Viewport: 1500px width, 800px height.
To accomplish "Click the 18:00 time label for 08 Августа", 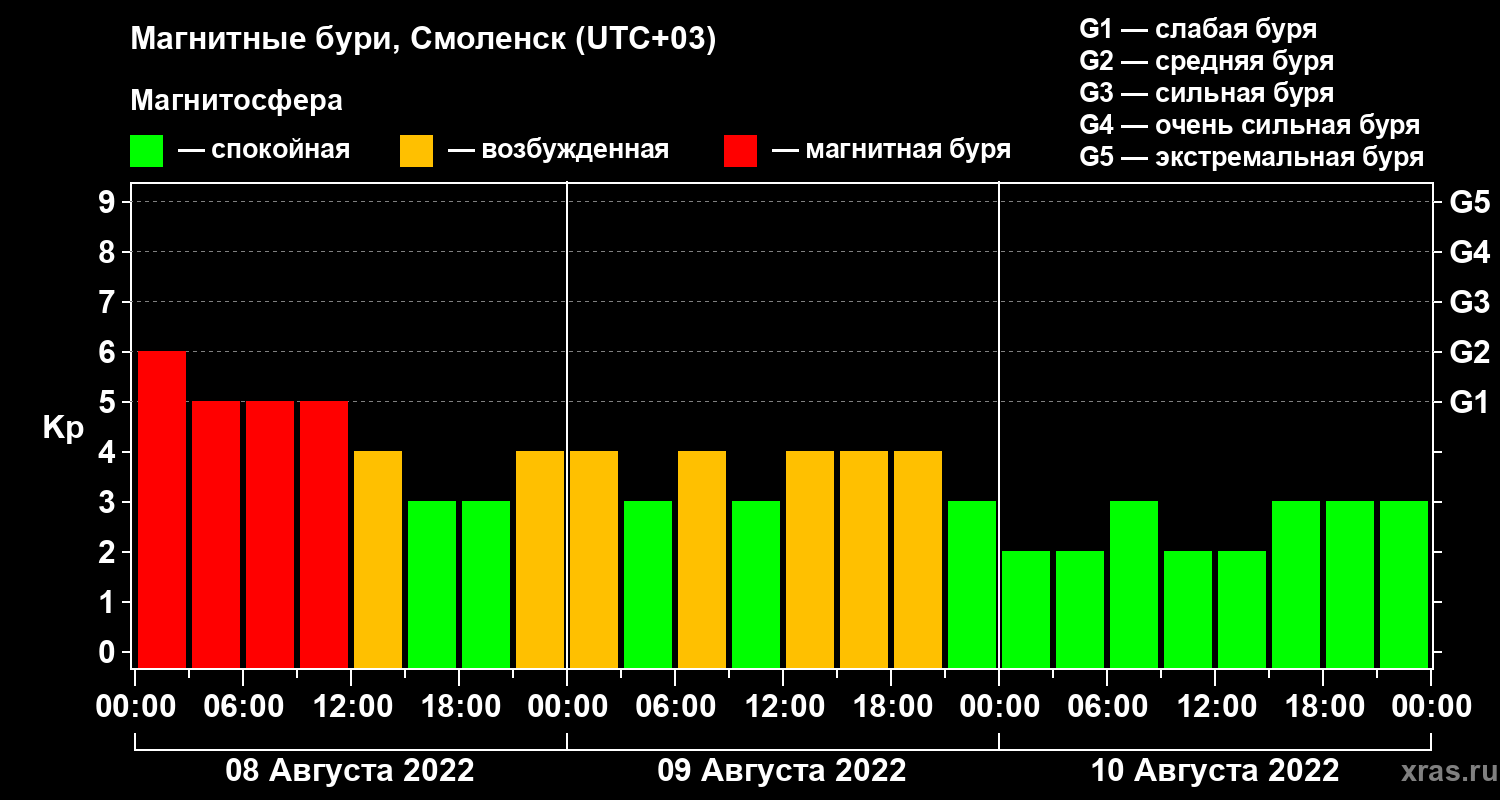I will pos(459,707).
